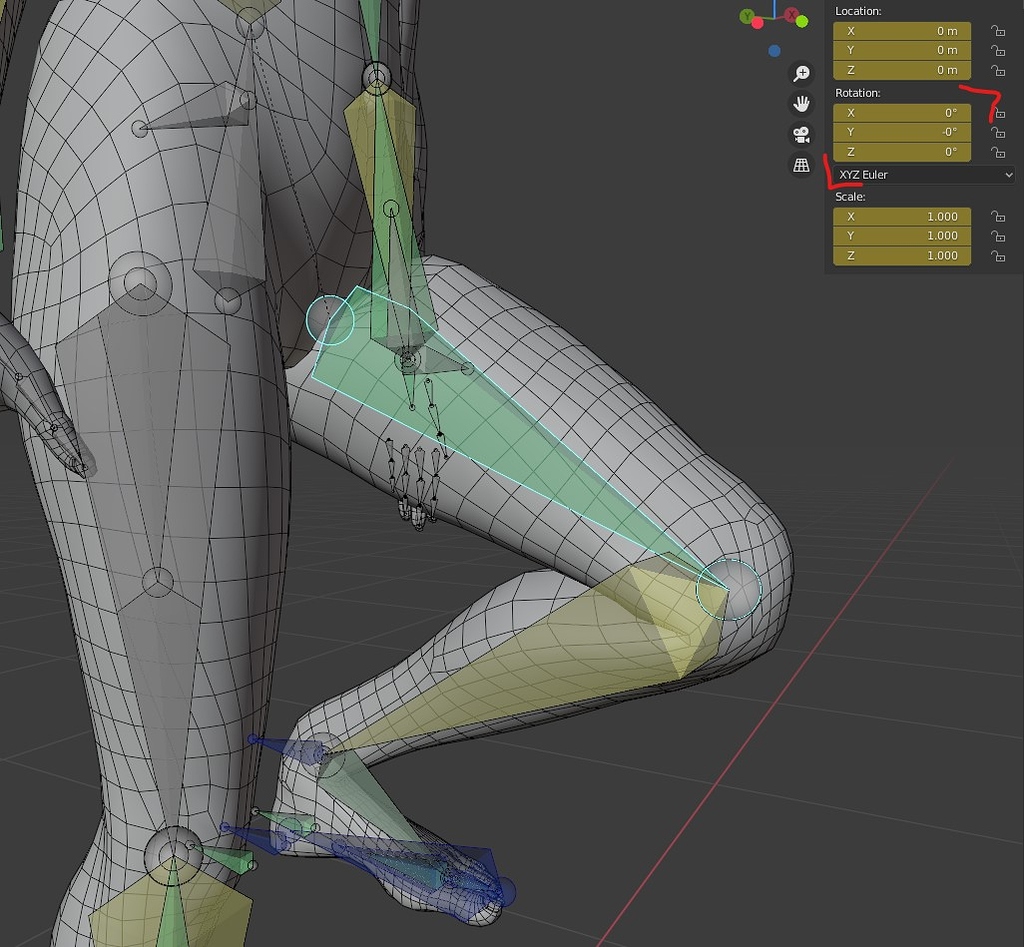Click the Rotation Y degree field
This screenshot has width=1024, height=947.
[x=901, y=132]
